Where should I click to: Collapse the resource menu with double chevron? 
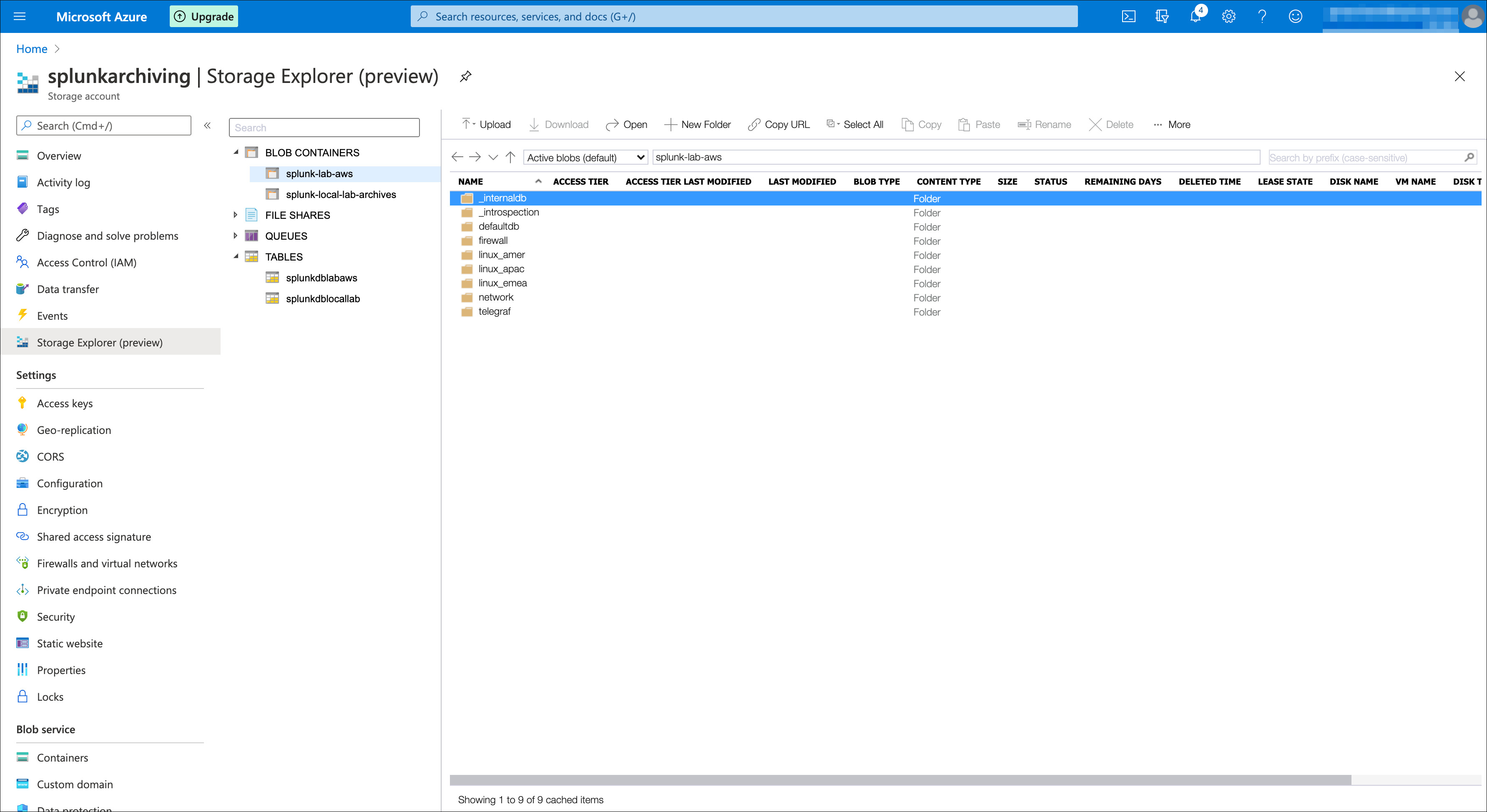pyautogui.click(x=207, y=125)
